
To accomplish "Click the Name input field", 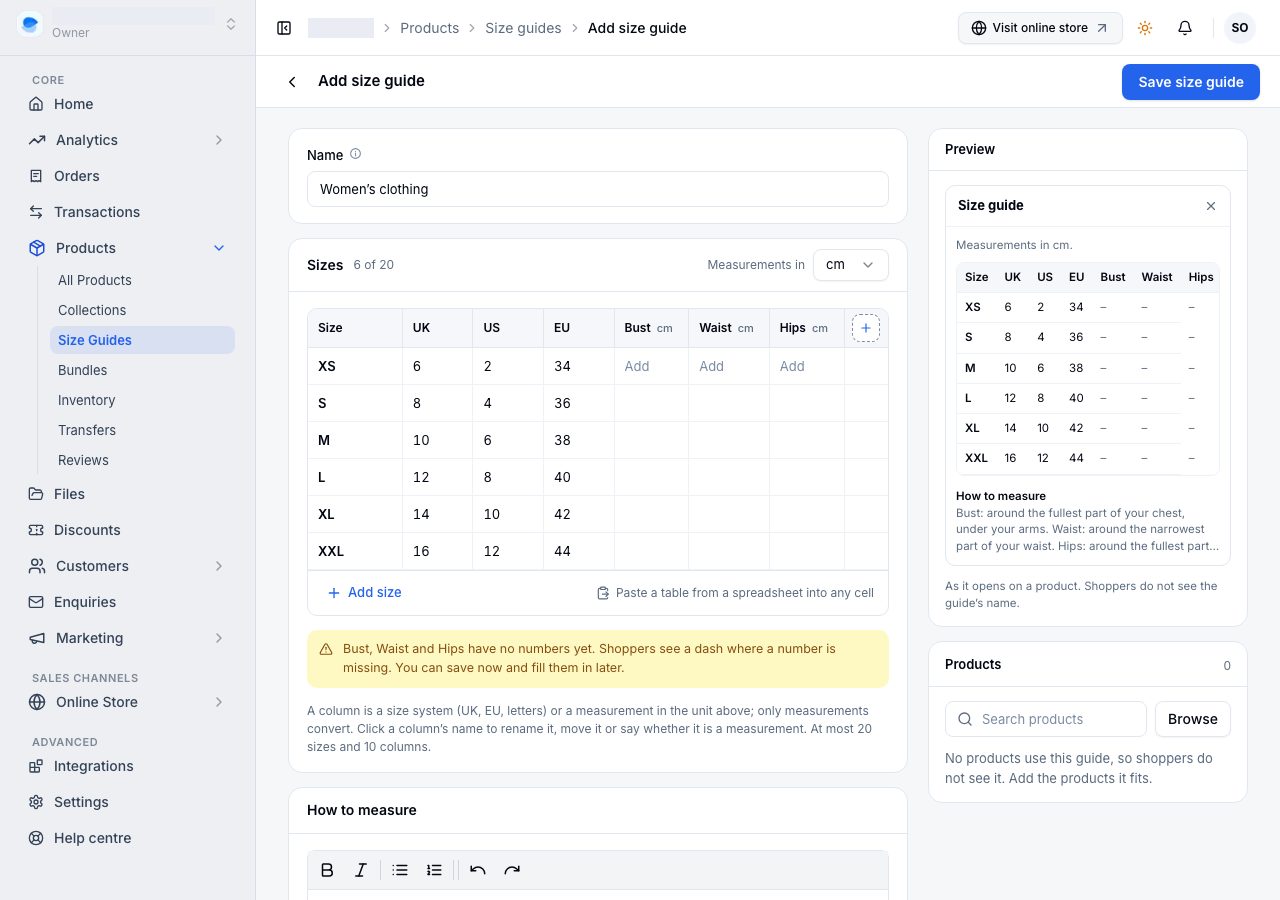I will pyautogui.click(x=598, y=189).
